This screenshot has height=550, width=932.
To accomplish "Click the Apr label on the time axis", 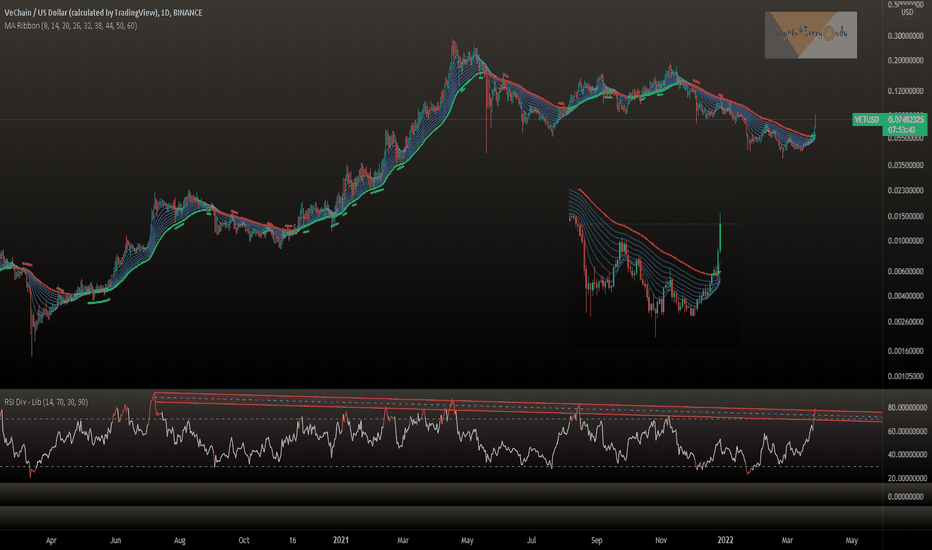I will pos(51,540).
